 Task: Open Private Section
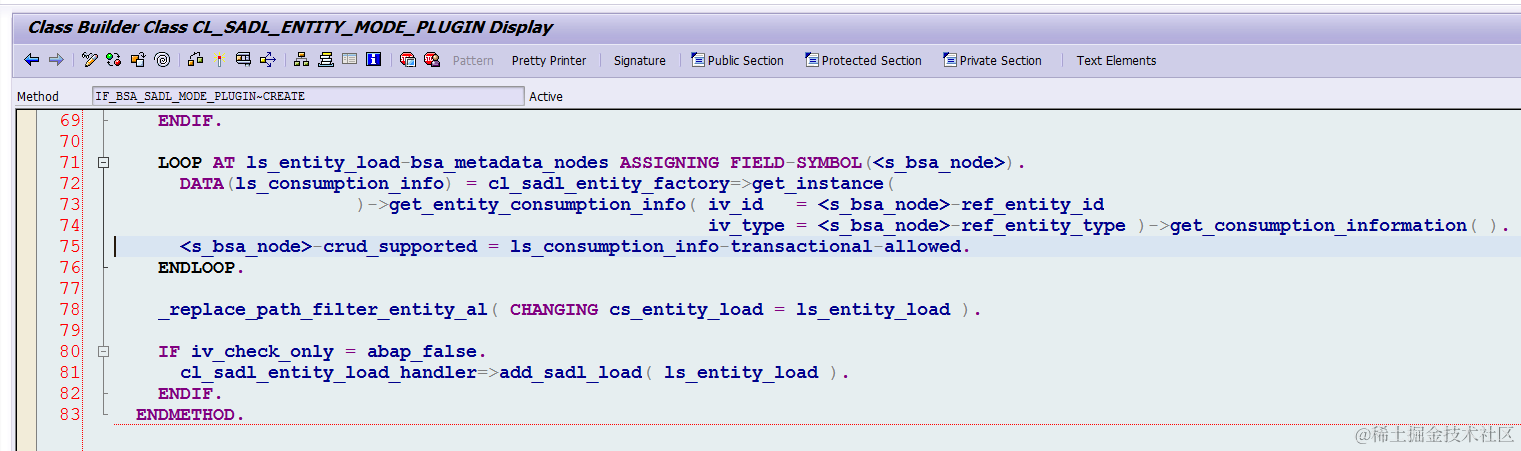click(x=992, y=61)
